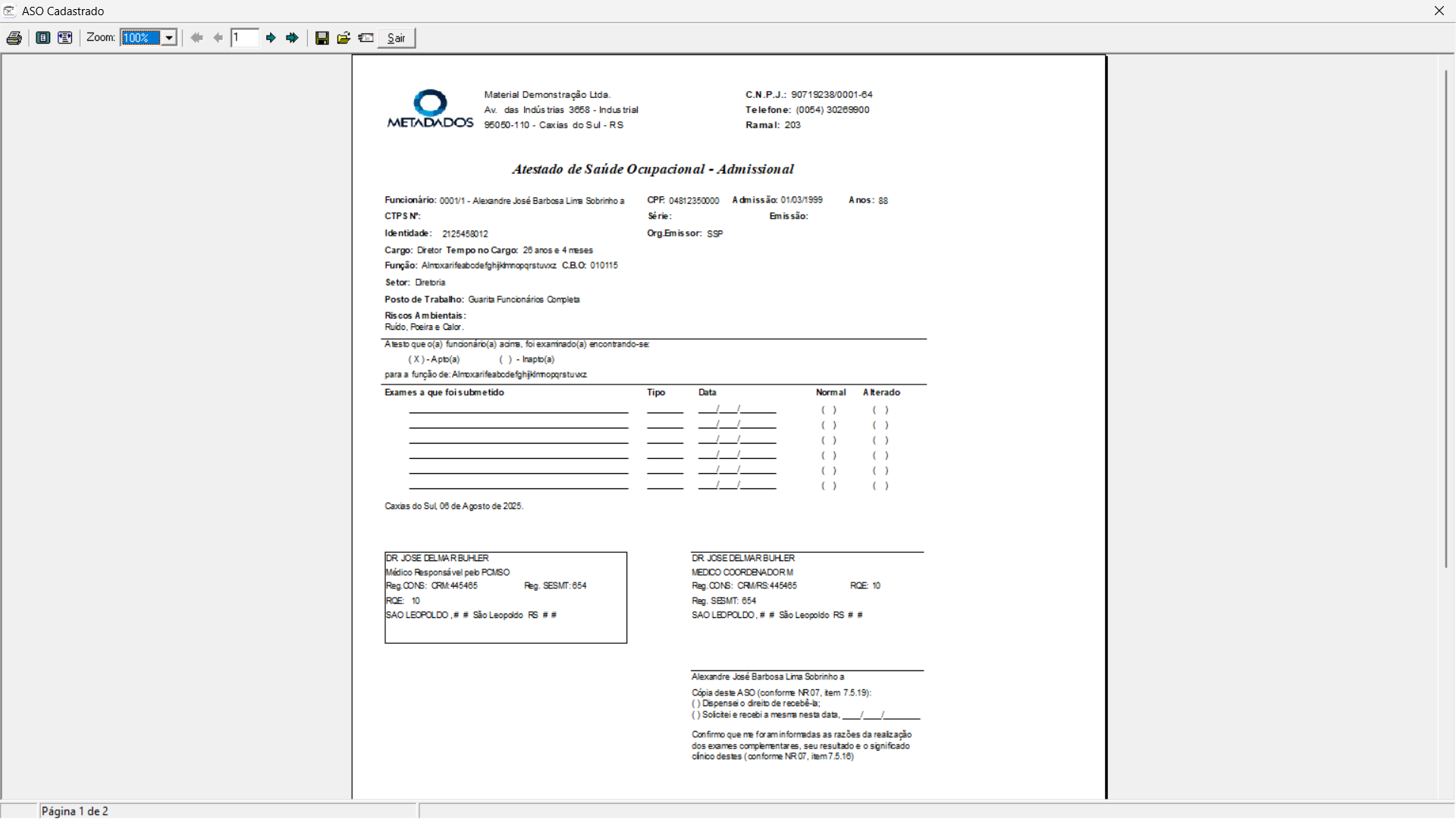Click the ASO Cadastrado window icon
This screenshot has width=1456, height=819.
click(x=9, y=11)
